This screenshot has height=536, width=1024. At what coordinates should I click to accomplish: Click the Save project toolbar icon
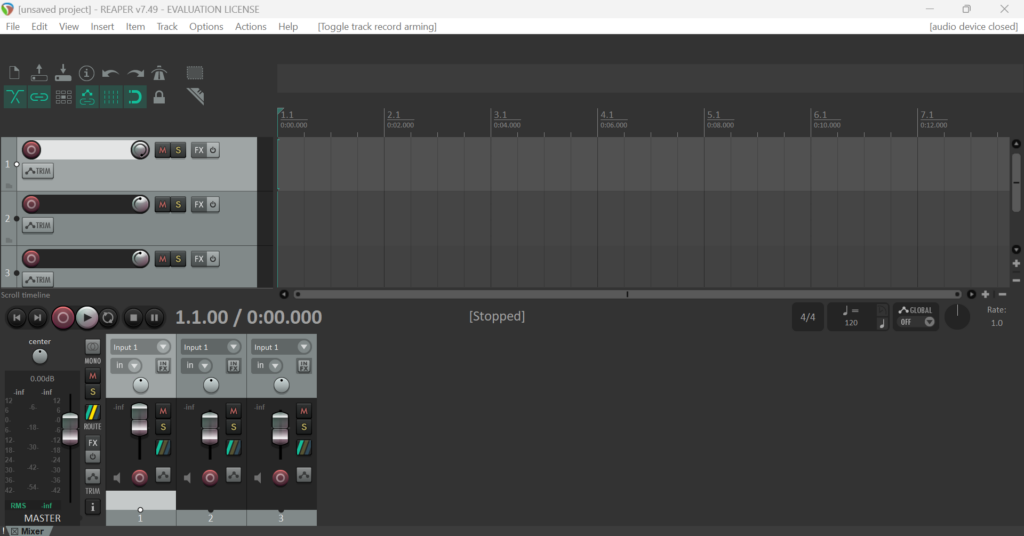[63, 72]
